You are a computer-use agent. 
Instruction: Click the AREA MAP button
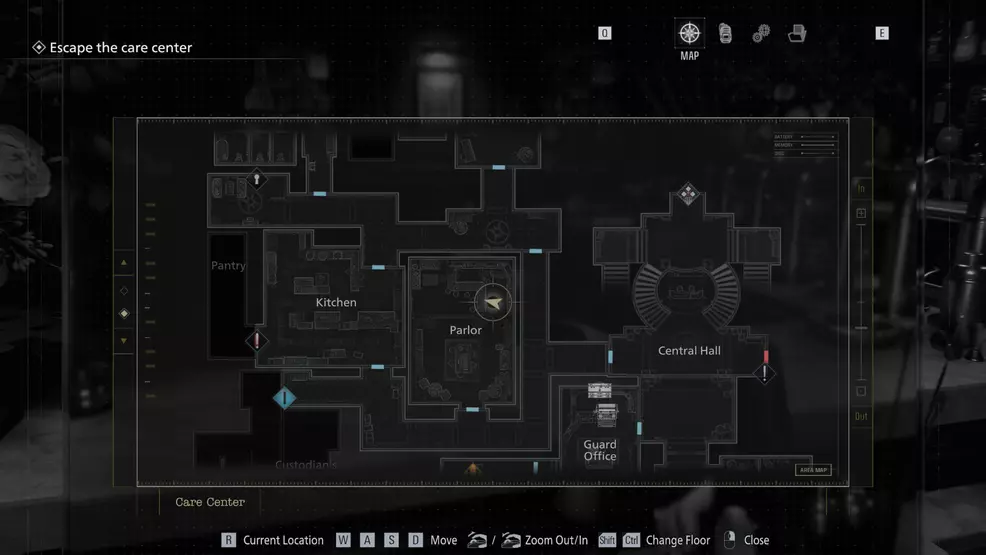click(813, 470)
